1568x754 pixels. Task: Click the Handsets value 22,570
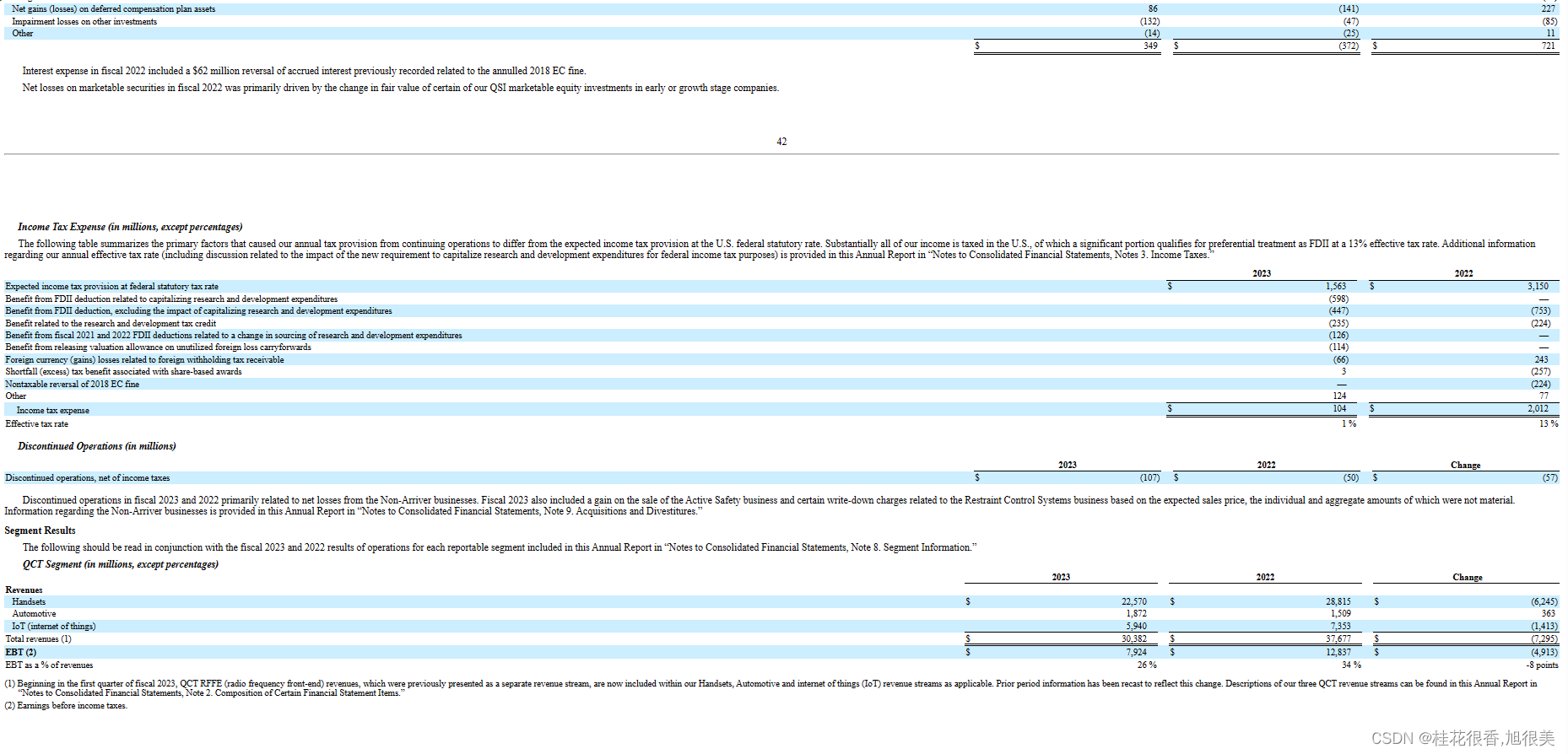tap(1133, 602)
